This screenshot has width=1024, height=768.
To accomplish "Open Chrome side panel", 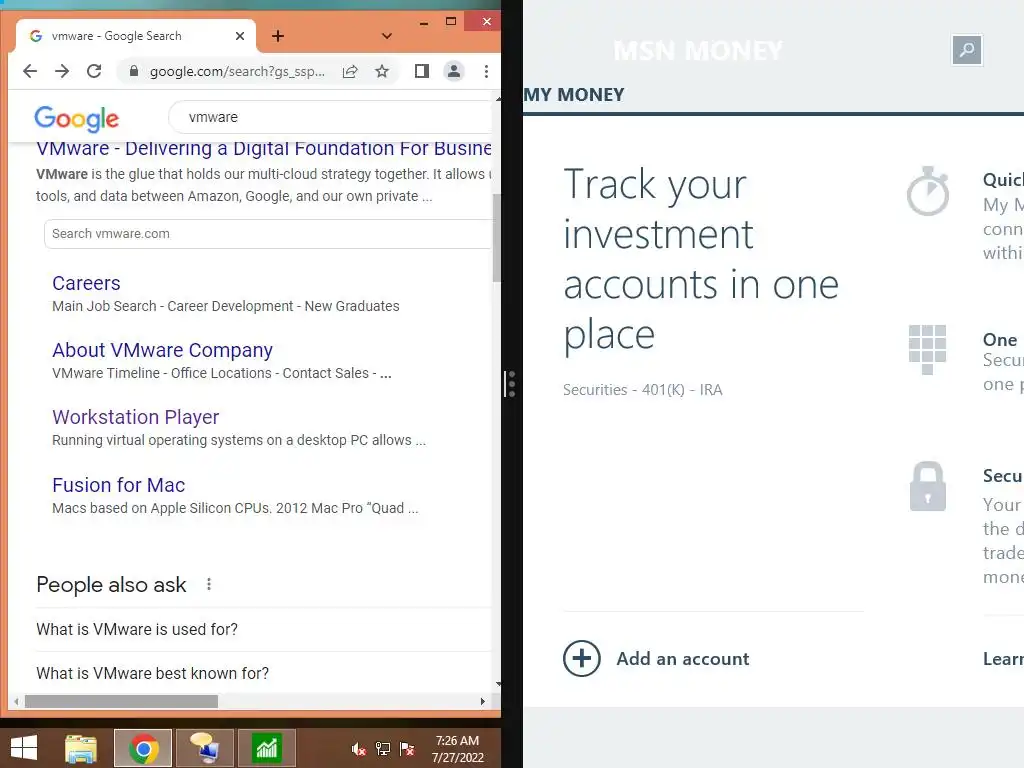I will click(422, 71).
